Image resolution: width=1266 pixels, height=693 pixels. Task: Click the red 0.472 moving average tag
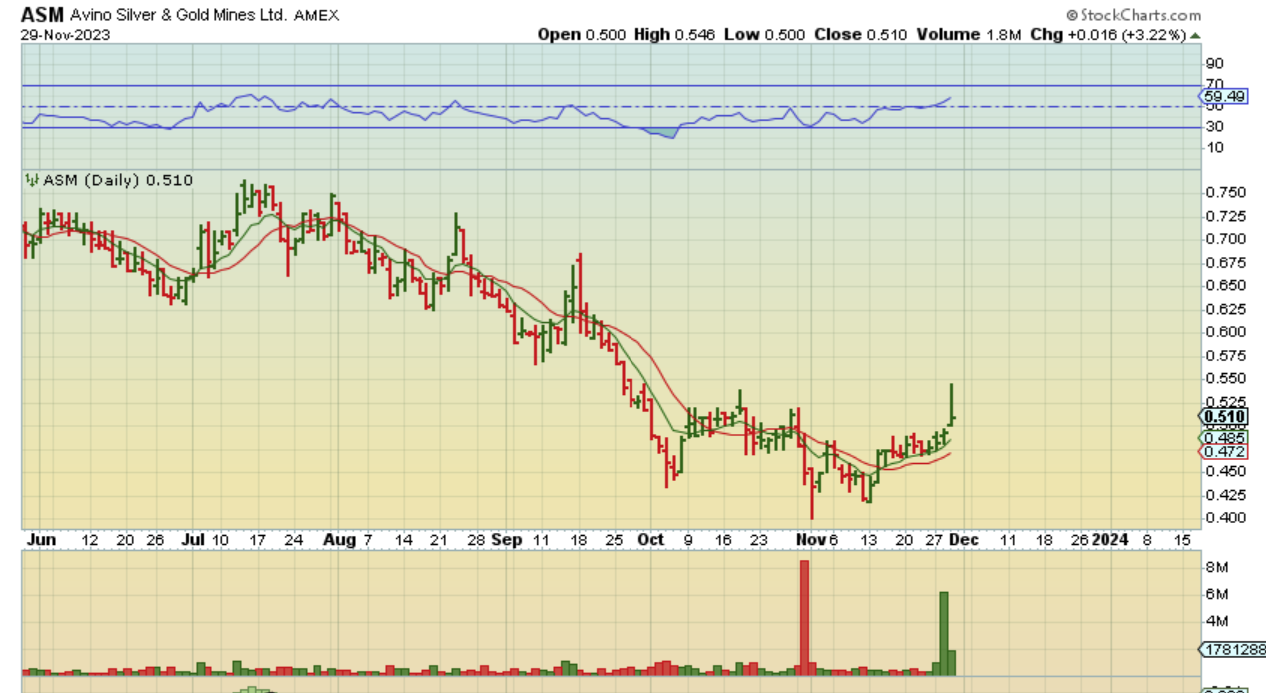1222,452
